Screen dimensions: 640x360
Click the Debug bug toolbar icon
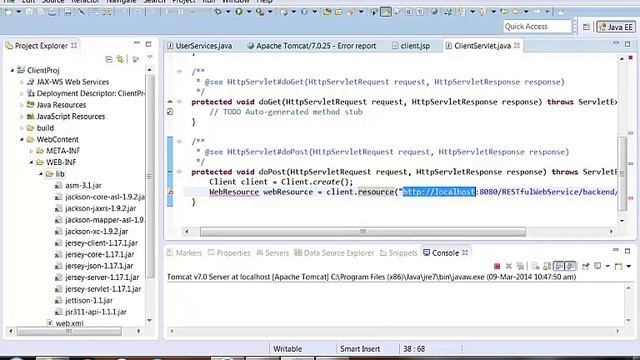(x=218, y=12)
